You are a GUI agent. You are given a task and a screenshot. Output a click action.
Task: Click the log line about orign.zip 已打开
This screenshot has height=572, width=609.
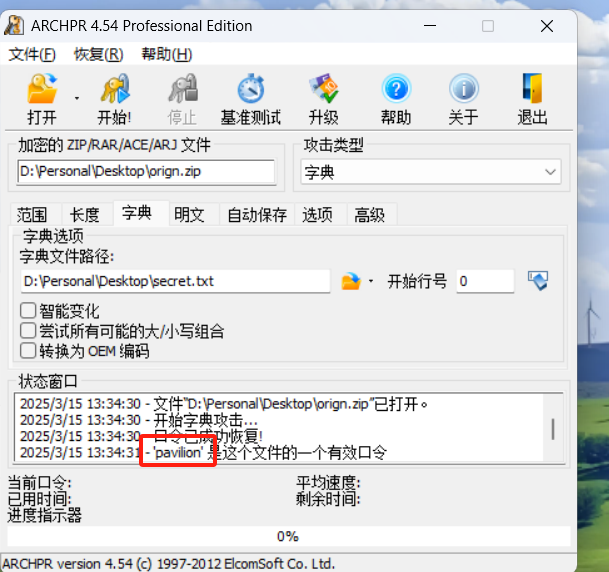(224, 404)
